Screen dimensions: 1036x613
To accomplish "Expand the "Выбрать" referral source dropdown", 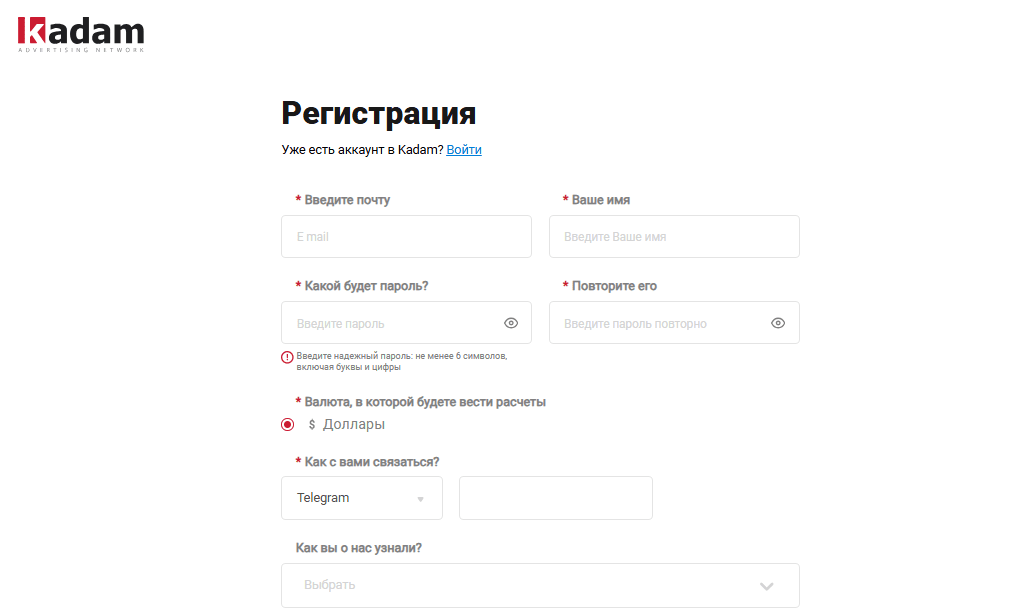I will (540, 585).
